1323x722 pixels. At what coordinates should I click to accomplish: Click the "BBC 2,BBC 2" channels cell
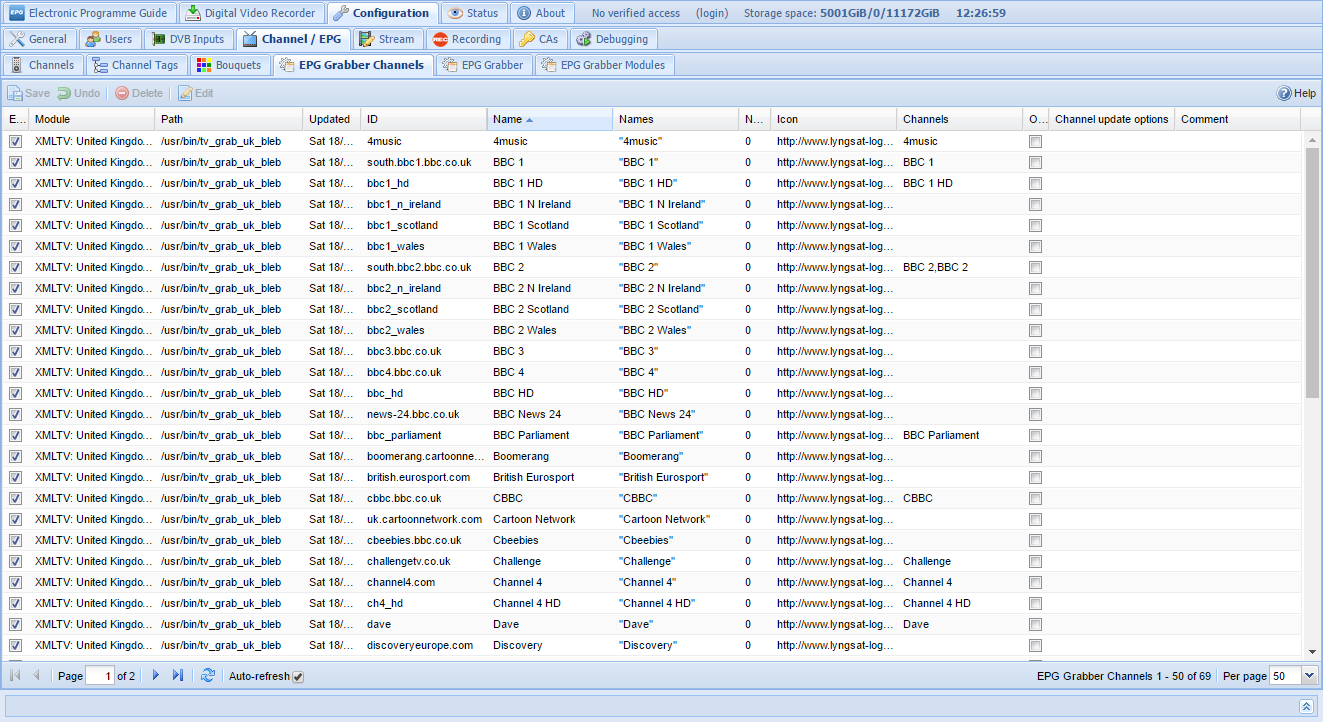click(x=960, y=268)
